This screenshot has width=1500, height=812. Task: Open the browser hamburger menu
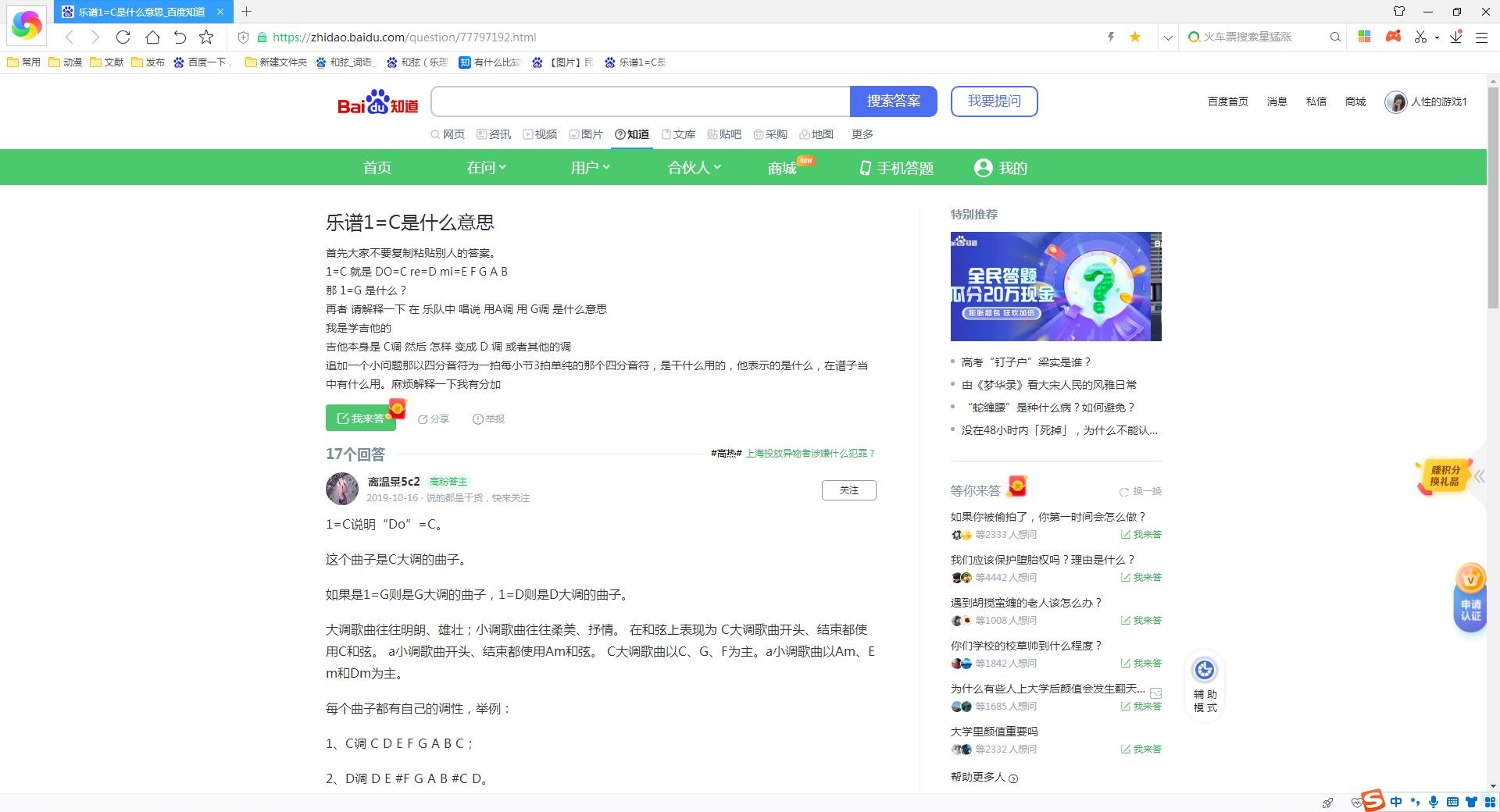tap(1483, 37)
